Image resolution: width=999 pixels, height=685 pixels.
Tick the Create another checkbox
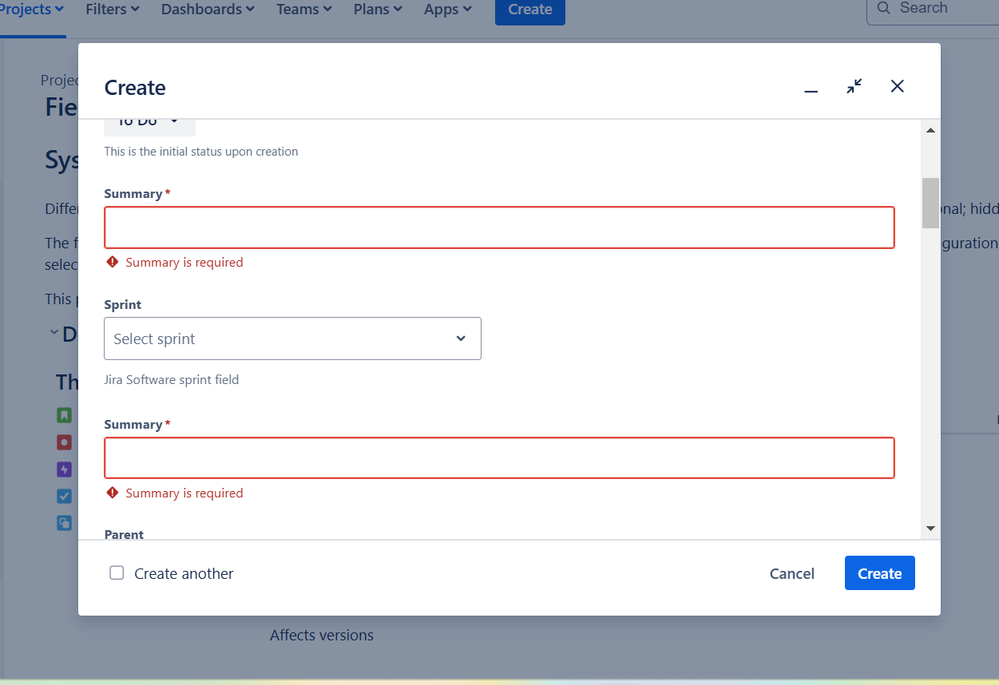tap(117, 573)
